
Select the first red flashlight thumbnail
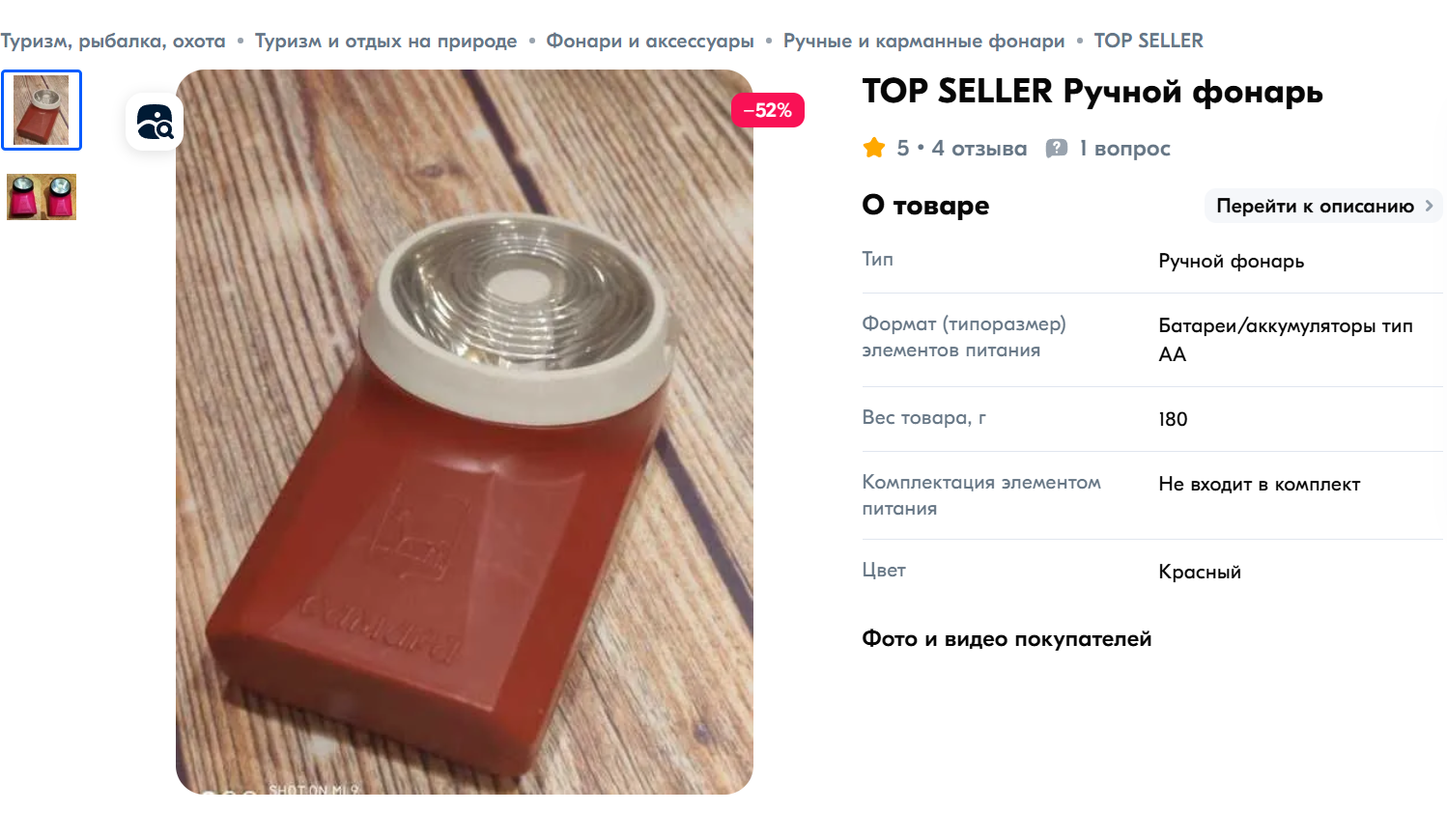[42, 110]
